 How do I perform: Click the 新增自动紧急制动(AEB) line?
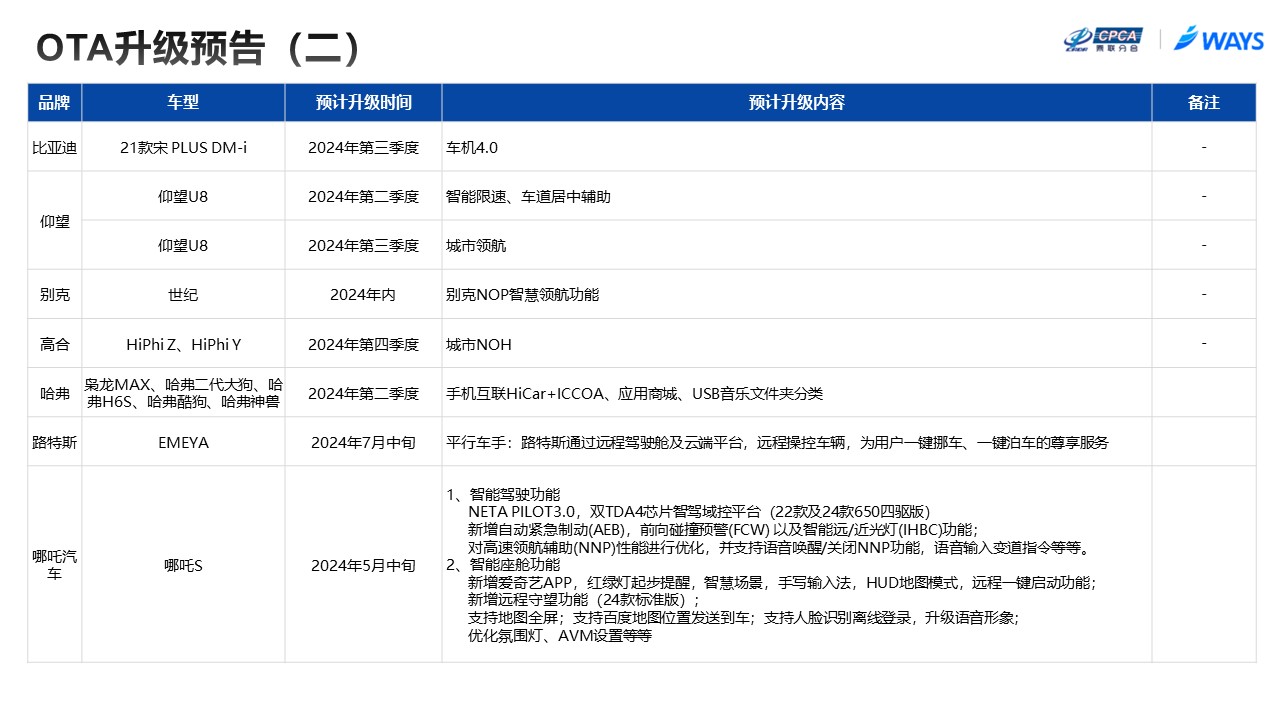click(x=723, y=529)
